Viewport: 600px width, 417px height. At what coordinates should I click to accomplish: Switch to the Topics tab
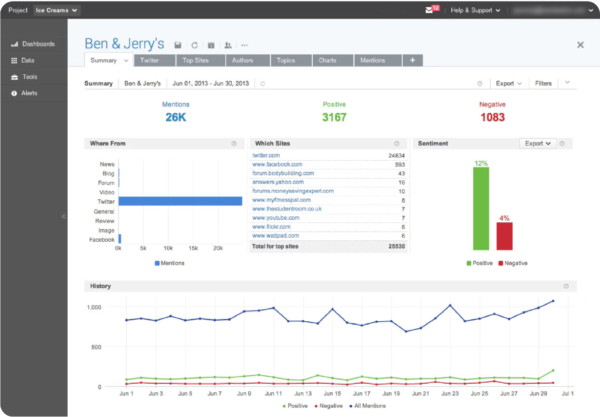pyautogui.click(x=291, y=60)
